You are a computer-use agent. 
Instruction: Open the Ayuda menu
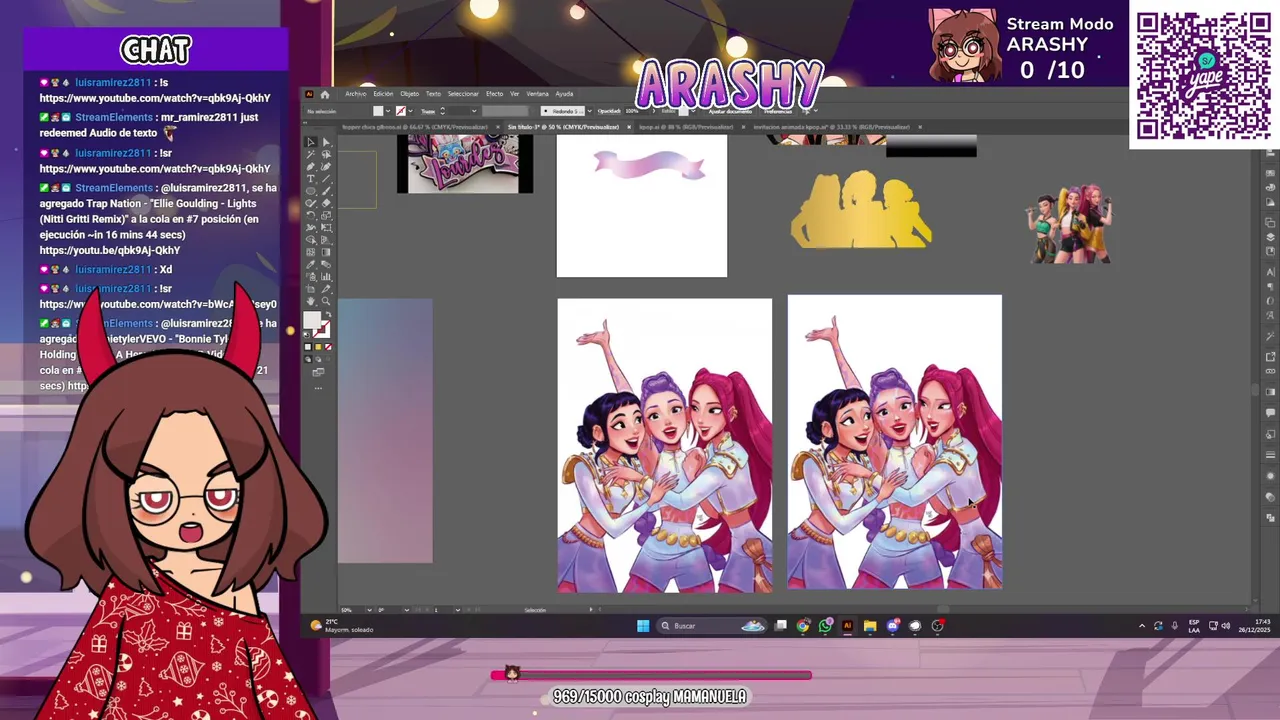coord(564,94)
